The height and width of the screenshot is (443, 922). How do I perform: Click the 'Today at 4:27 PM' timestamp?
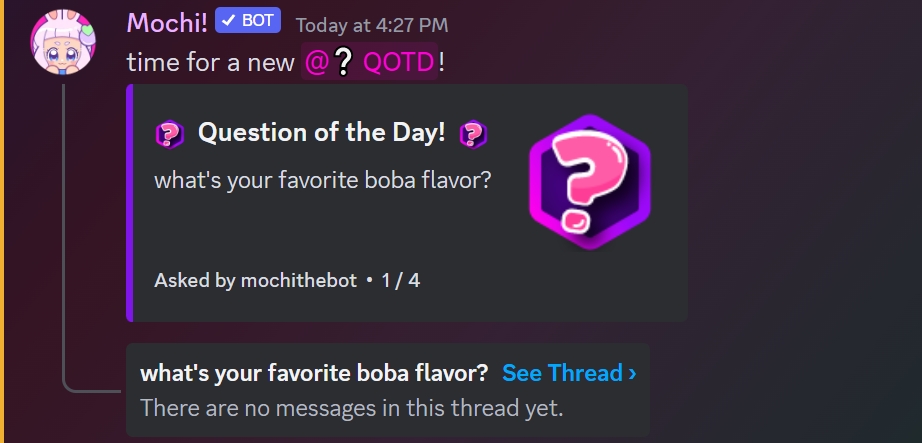[372, 23]
